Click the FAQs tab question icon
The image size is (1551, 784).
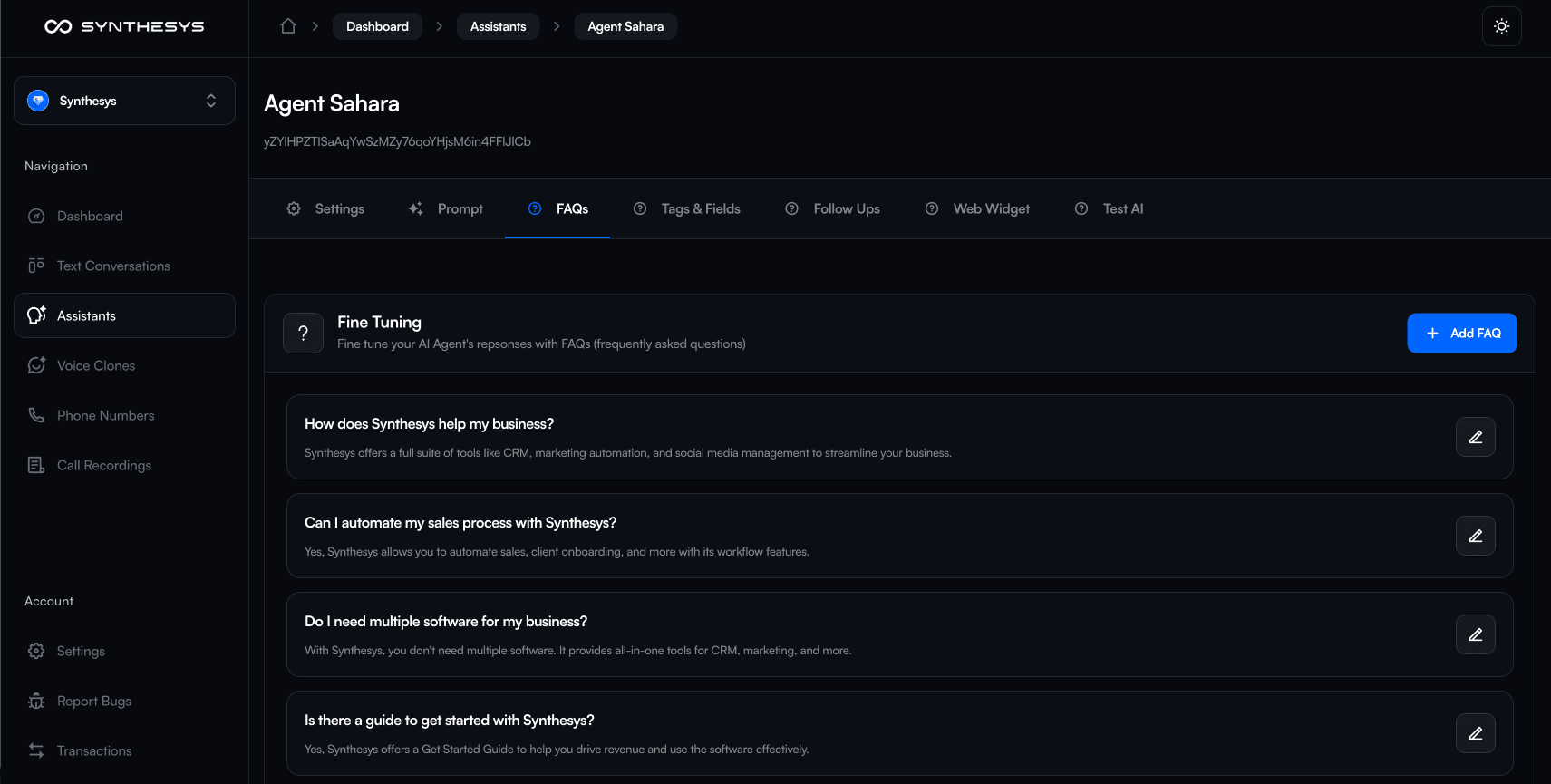tap(535, 208)
